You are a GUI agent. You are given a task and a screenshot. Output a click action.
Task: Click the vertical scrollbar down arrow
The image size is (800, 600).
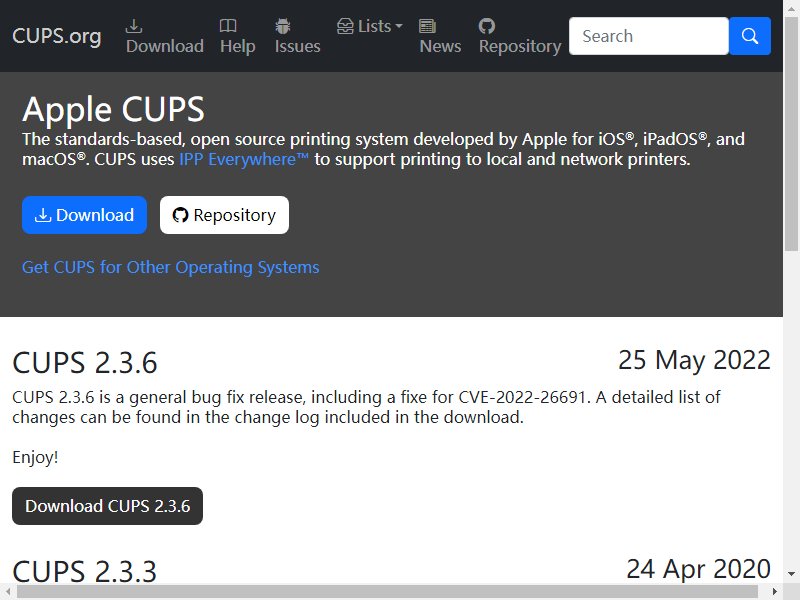click(791, 574)
